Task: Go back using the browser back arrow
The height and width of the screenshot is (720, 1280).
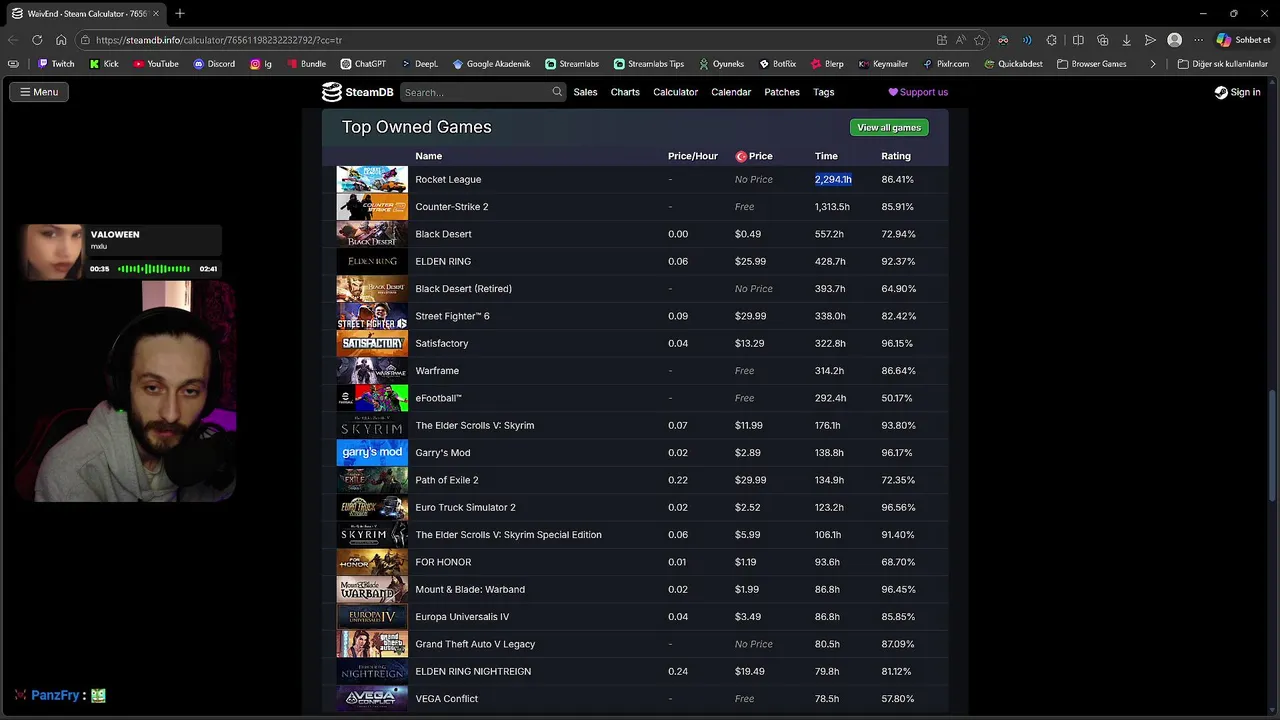Action: 13,40
